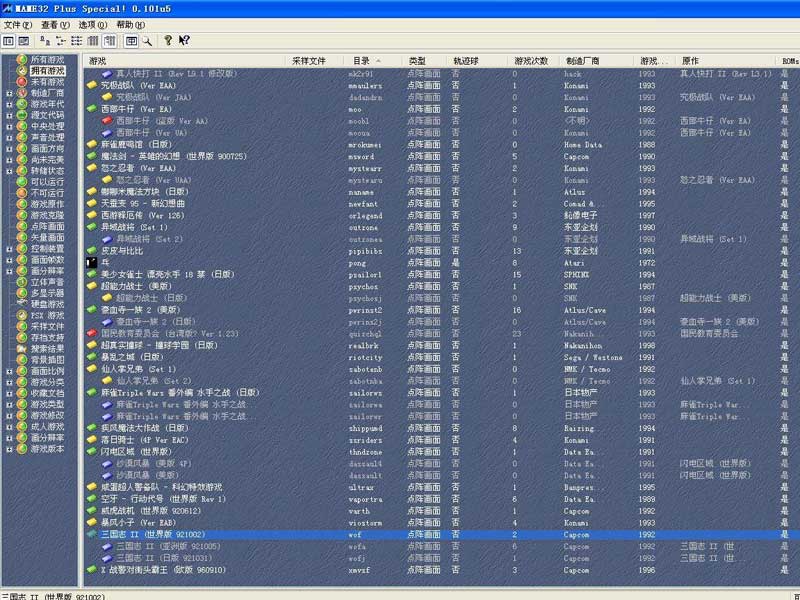Switch to large icons view

tap(45, 41)
